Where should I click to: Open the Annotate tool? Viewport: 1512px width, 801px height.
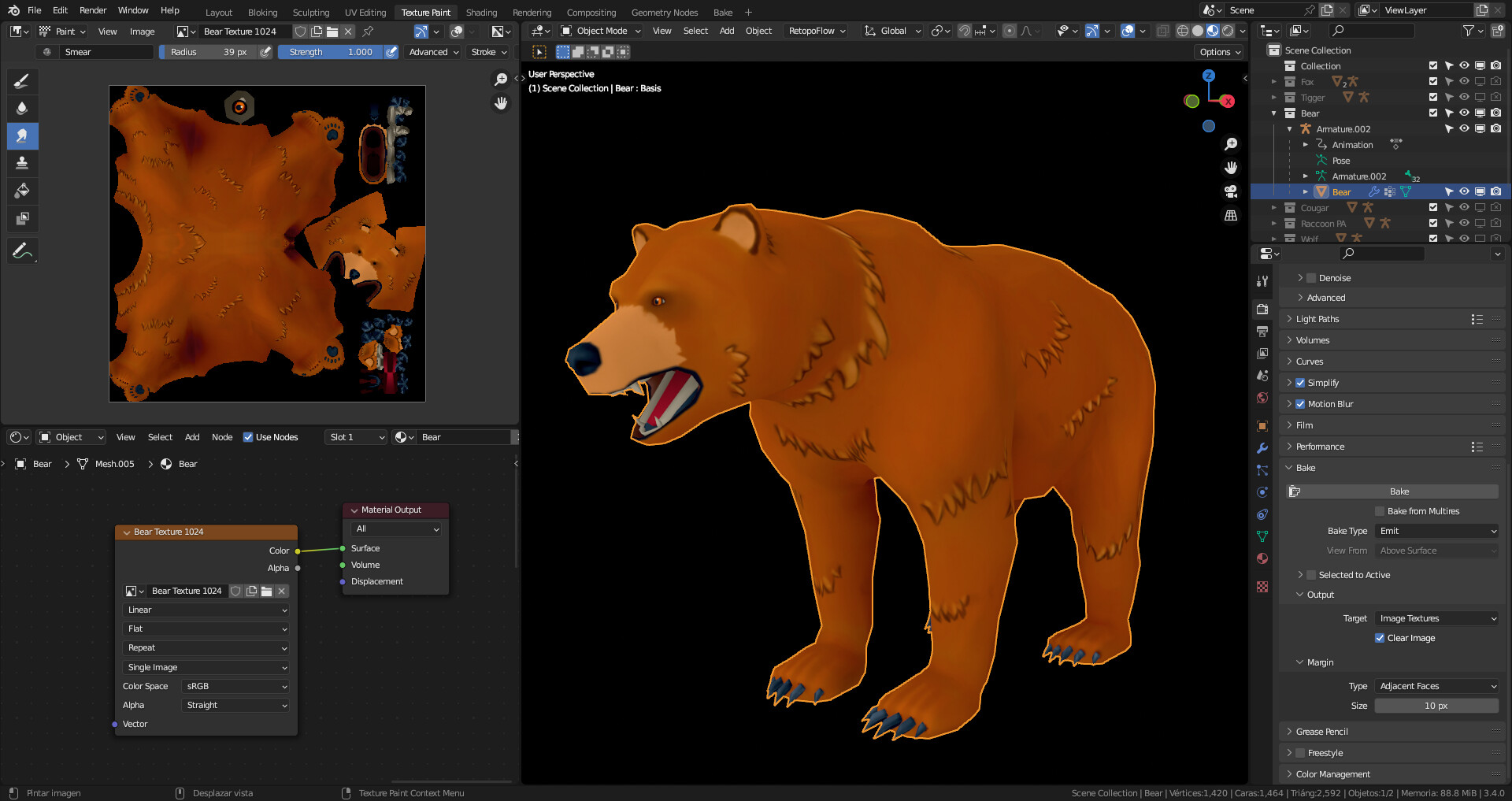coord(22,250)
